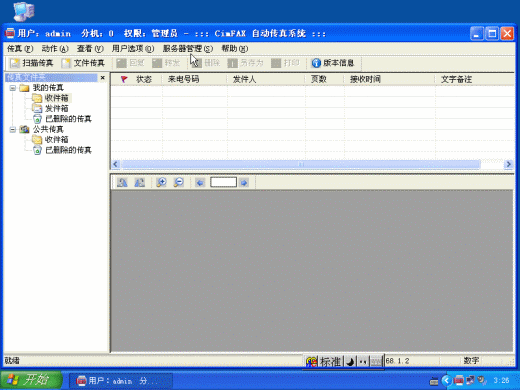Collapse the My Fax (我的传真) tree node
Viewport: 520px width, 390px height.
point(13,88)
